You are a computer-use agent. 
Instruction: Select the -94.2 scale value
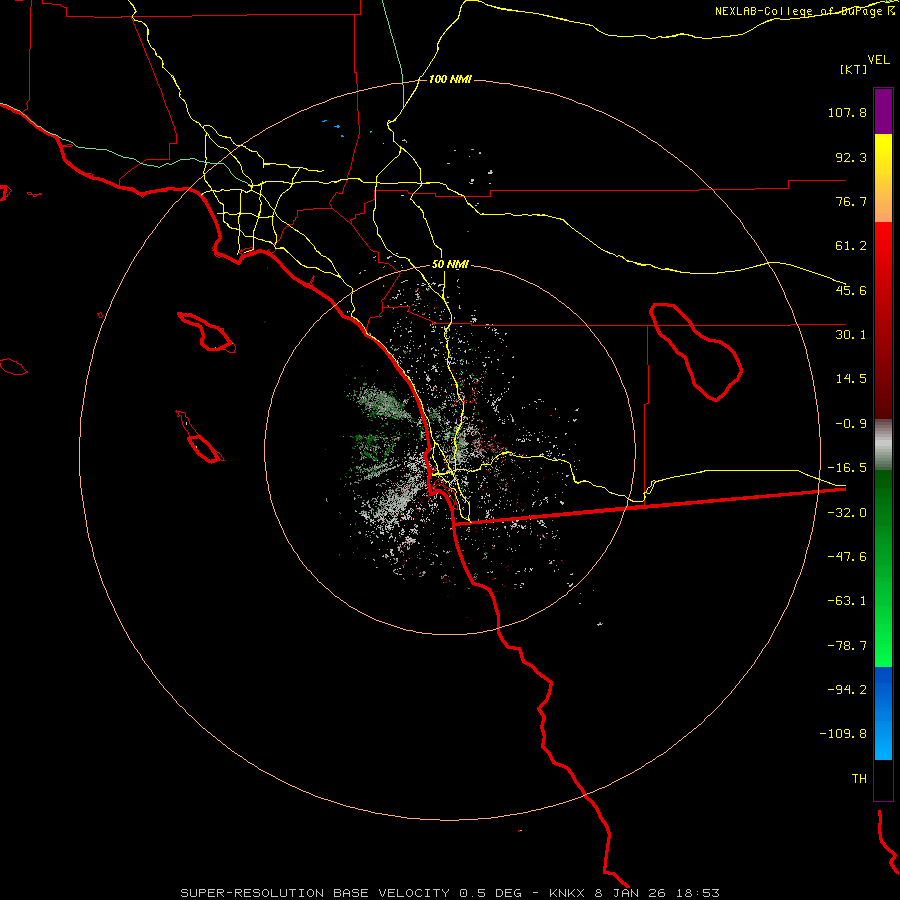(847, 689)
